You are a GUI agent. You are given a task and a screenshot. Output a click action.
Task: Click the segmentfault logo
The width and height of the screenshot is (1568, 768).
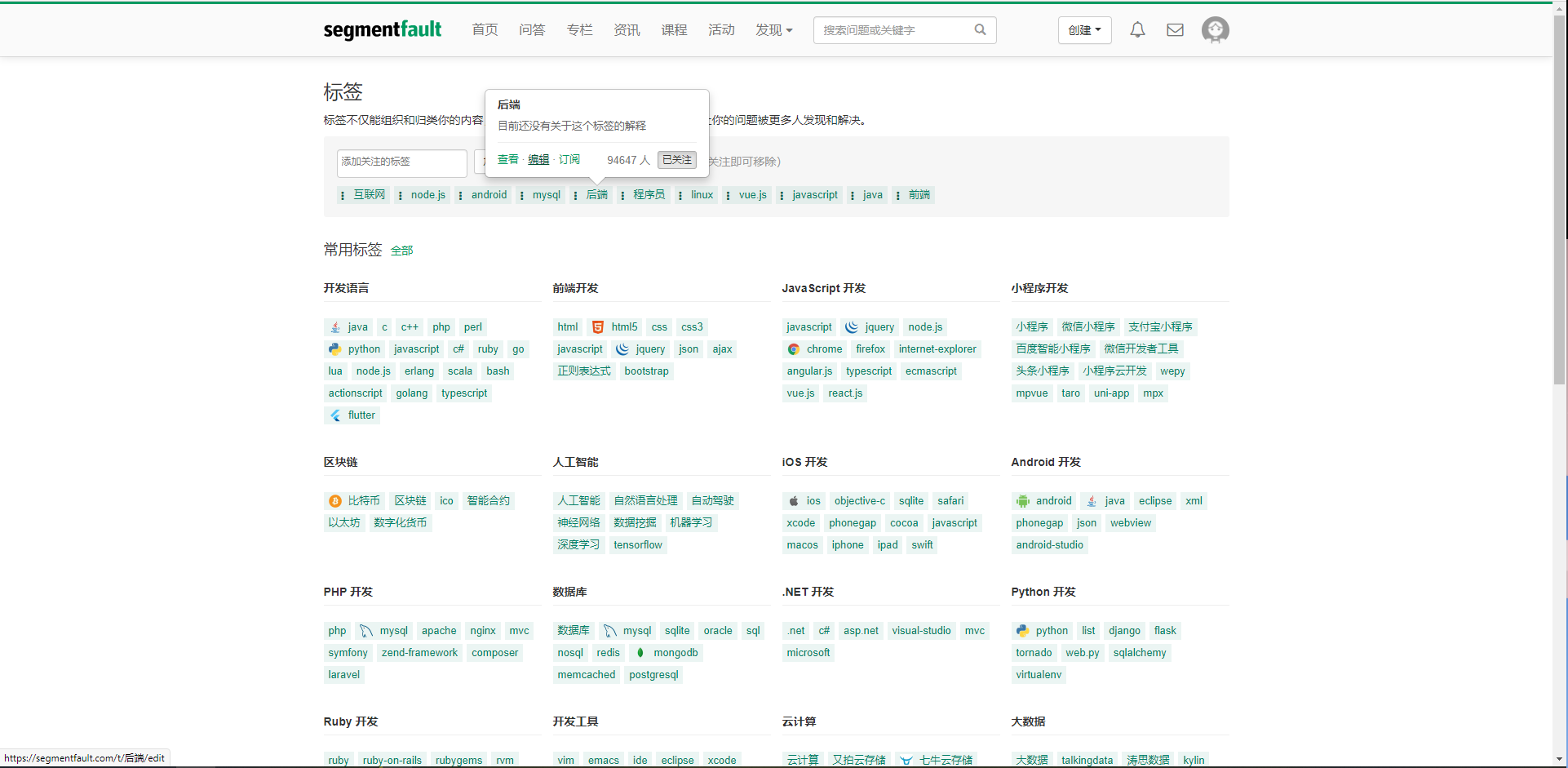pyautogui.click(x=383, y=30)
